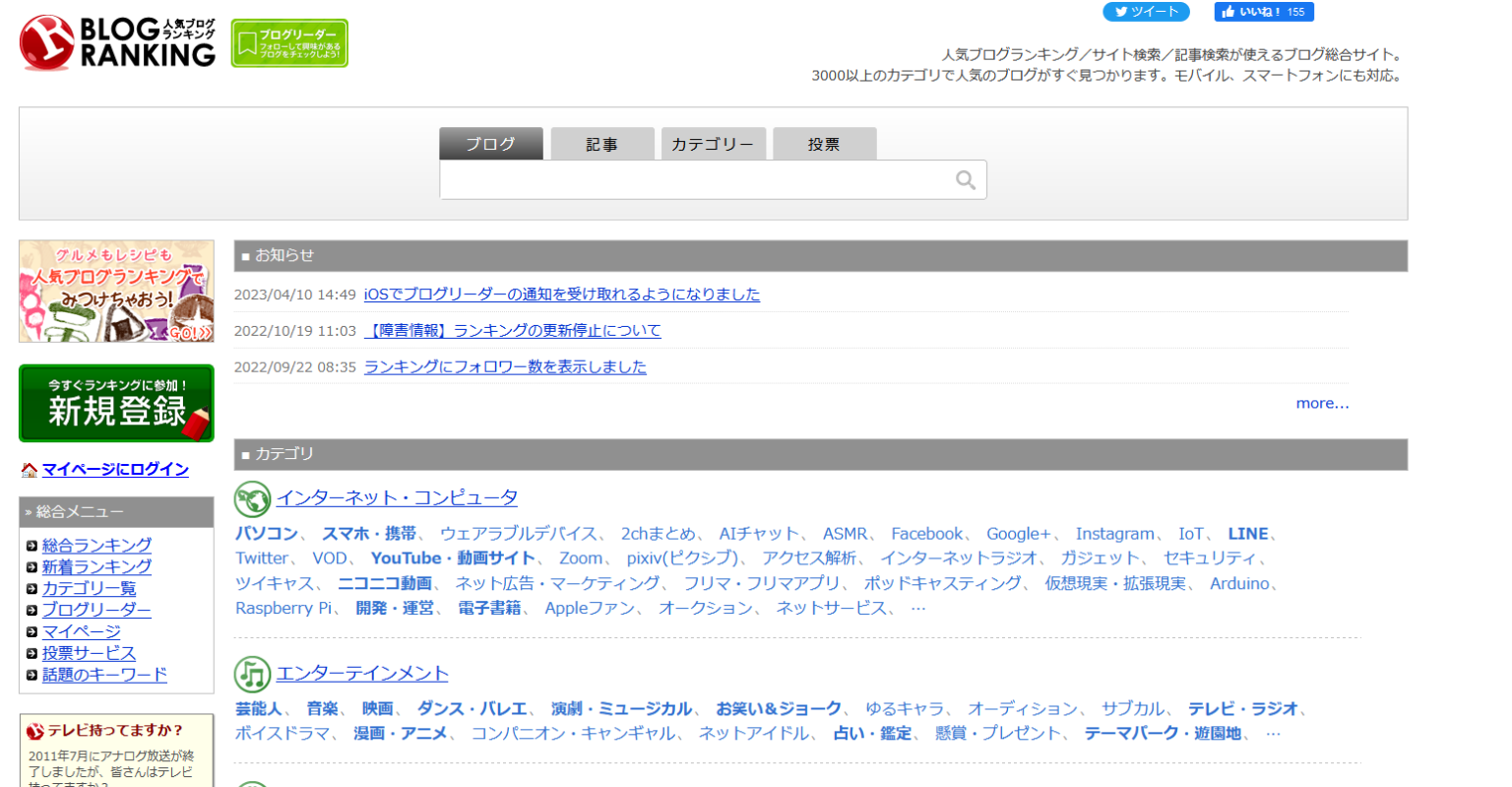This screenshot has height=787, width=1512.
Task: Click the magnifying glass search icon
Action: [965, 180]
